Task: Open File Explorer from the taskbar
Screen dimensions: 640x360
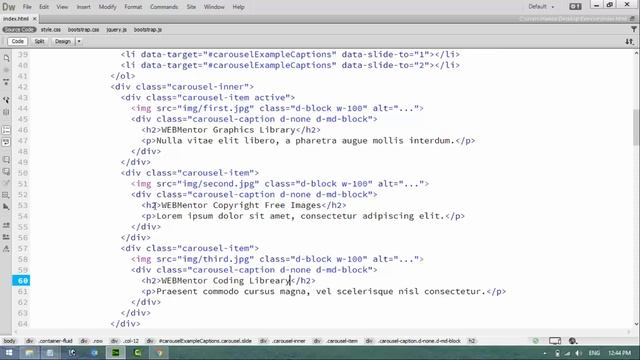Action: (29, 353)
